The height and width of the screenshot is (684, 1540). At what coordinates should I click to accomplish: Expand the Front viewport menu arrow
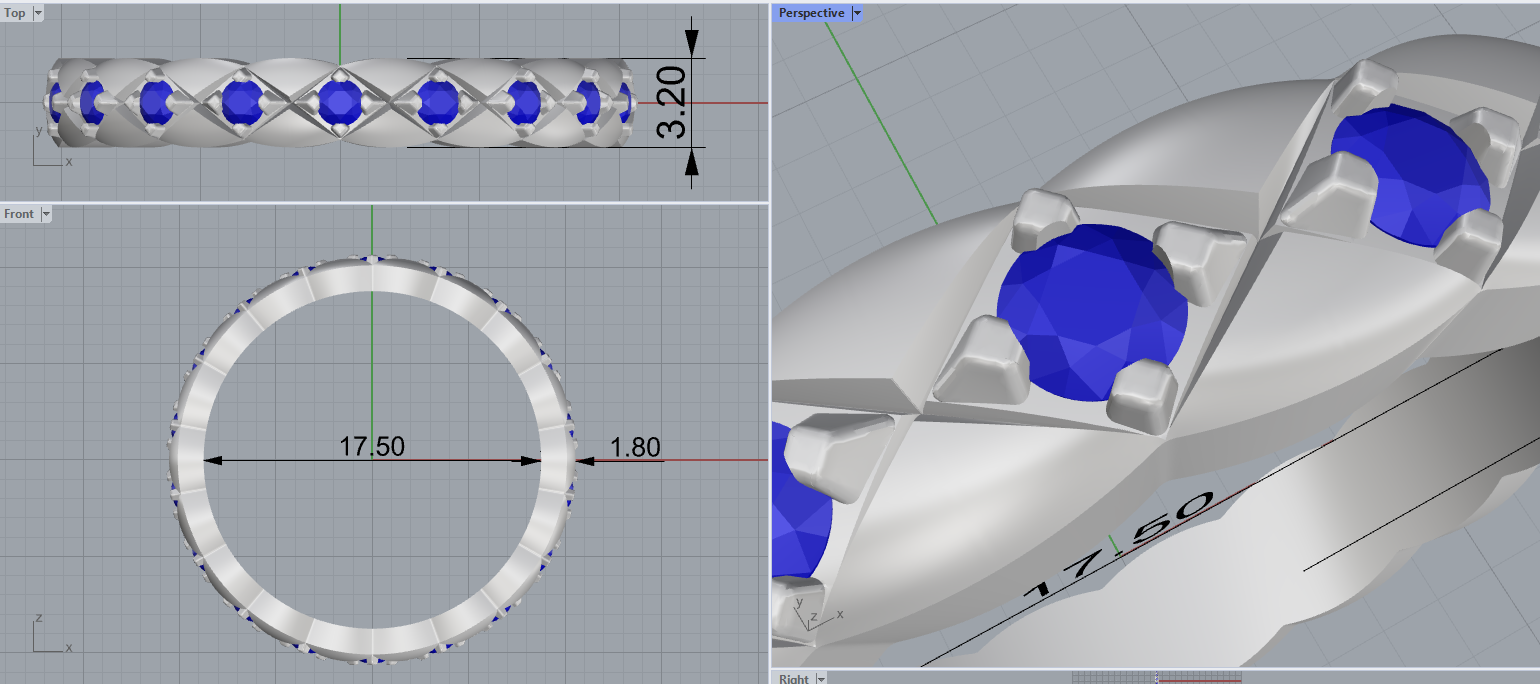pyautogui.click(x=46, y=214)
